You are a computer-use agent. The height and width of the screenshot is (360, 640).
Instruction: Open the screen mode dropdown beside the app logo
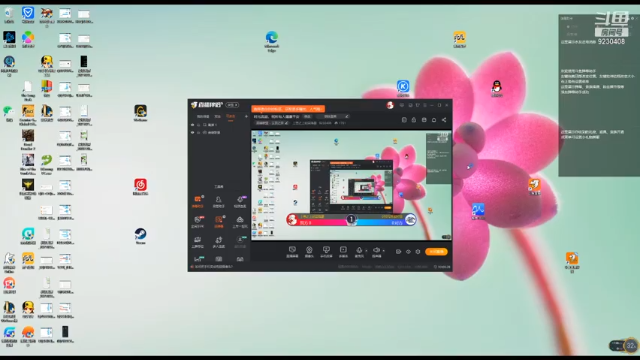tap(233, 105)
